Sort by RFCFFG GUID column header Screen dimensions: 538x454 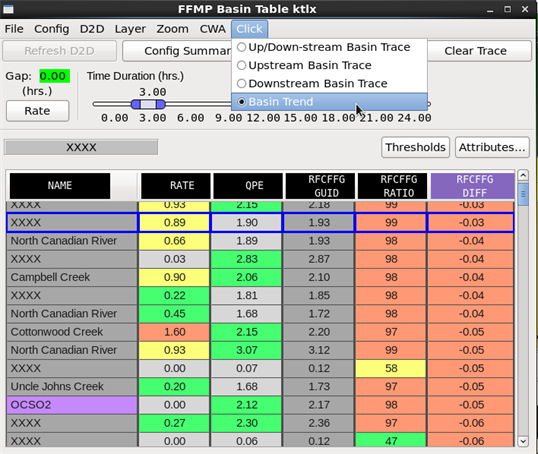coord(320,186)
